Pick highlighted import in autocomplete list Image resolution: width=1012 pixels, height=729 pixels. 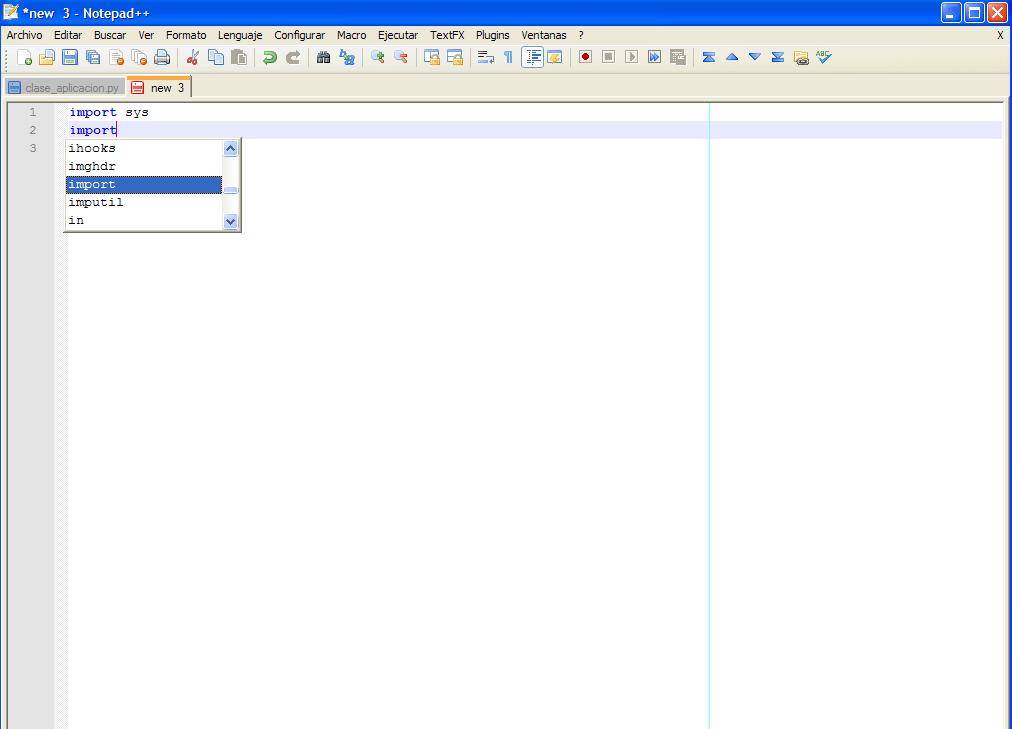144,185
